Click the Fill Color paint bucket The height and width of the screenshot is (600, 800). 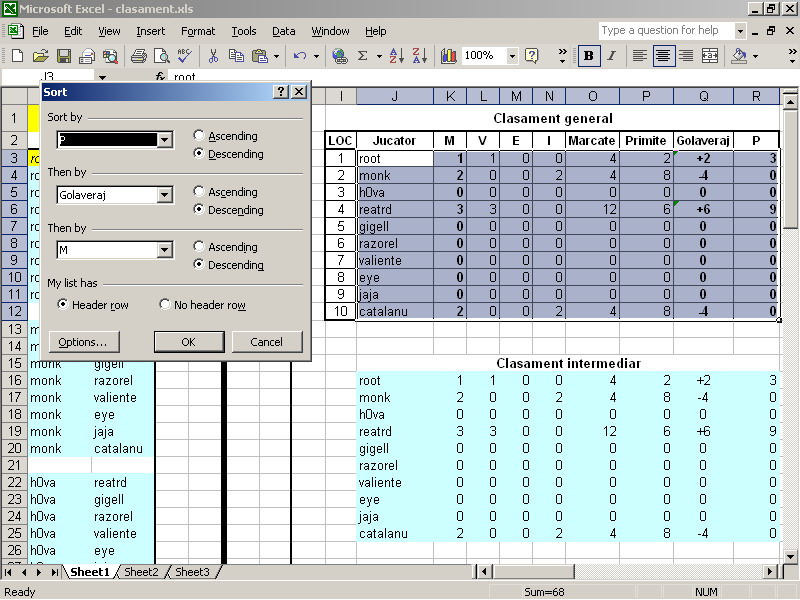(x=738, y=56)
